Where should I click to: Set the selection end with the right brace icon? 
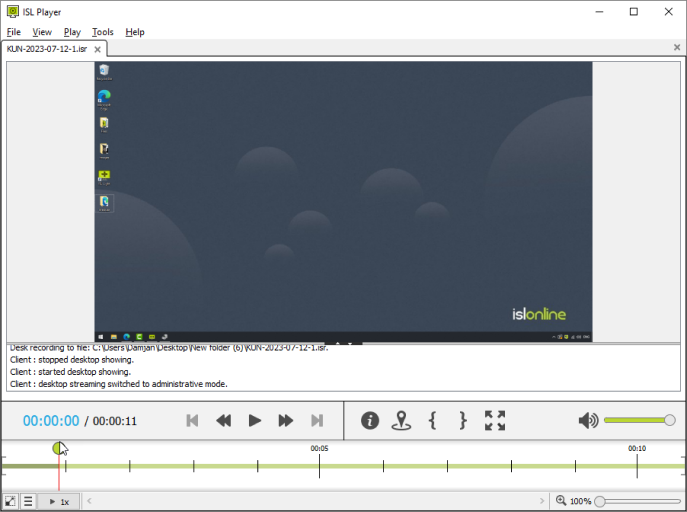point(463,421)
